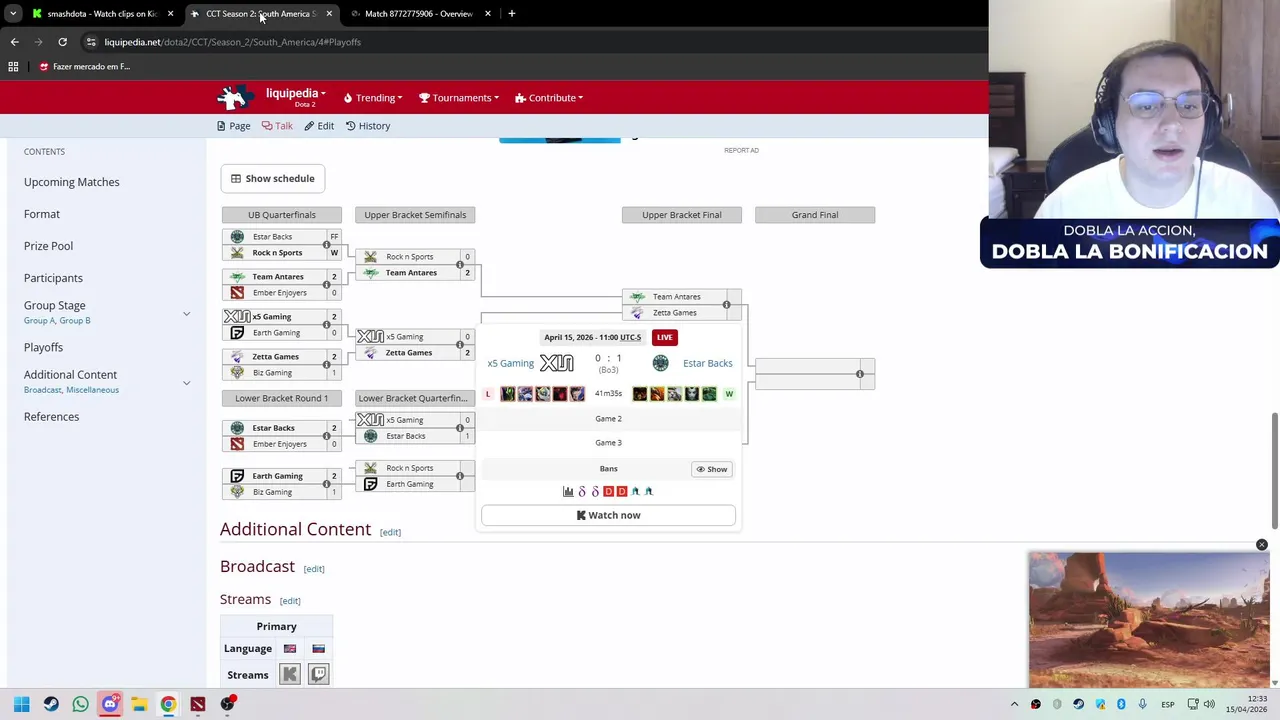Collapse the Group Stage contents chevron
Viewport: 1280px width, 720px height.
click(186, 314)
